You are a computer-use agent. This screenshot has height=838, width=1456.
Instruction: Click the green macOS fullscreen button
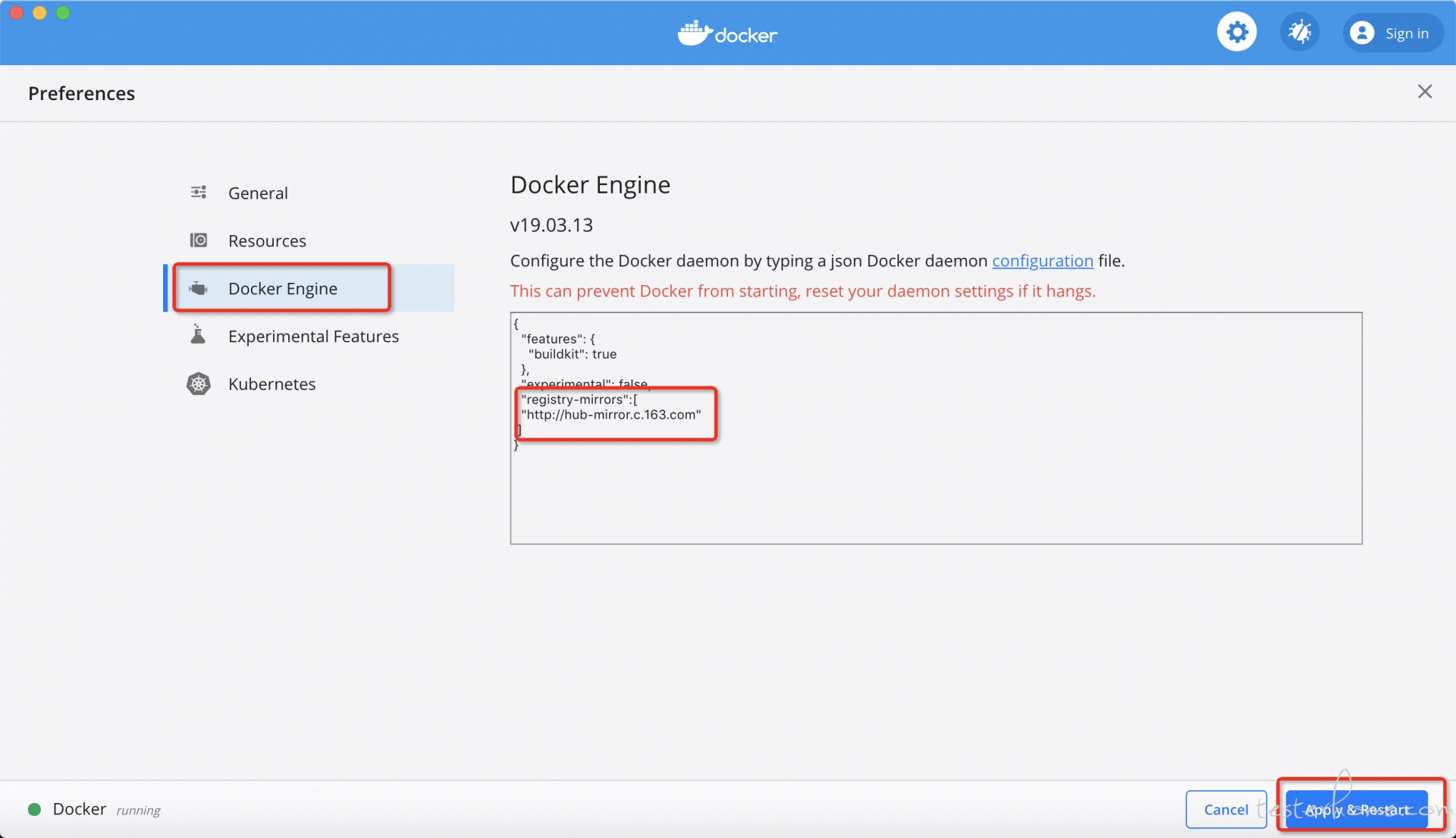63,13
